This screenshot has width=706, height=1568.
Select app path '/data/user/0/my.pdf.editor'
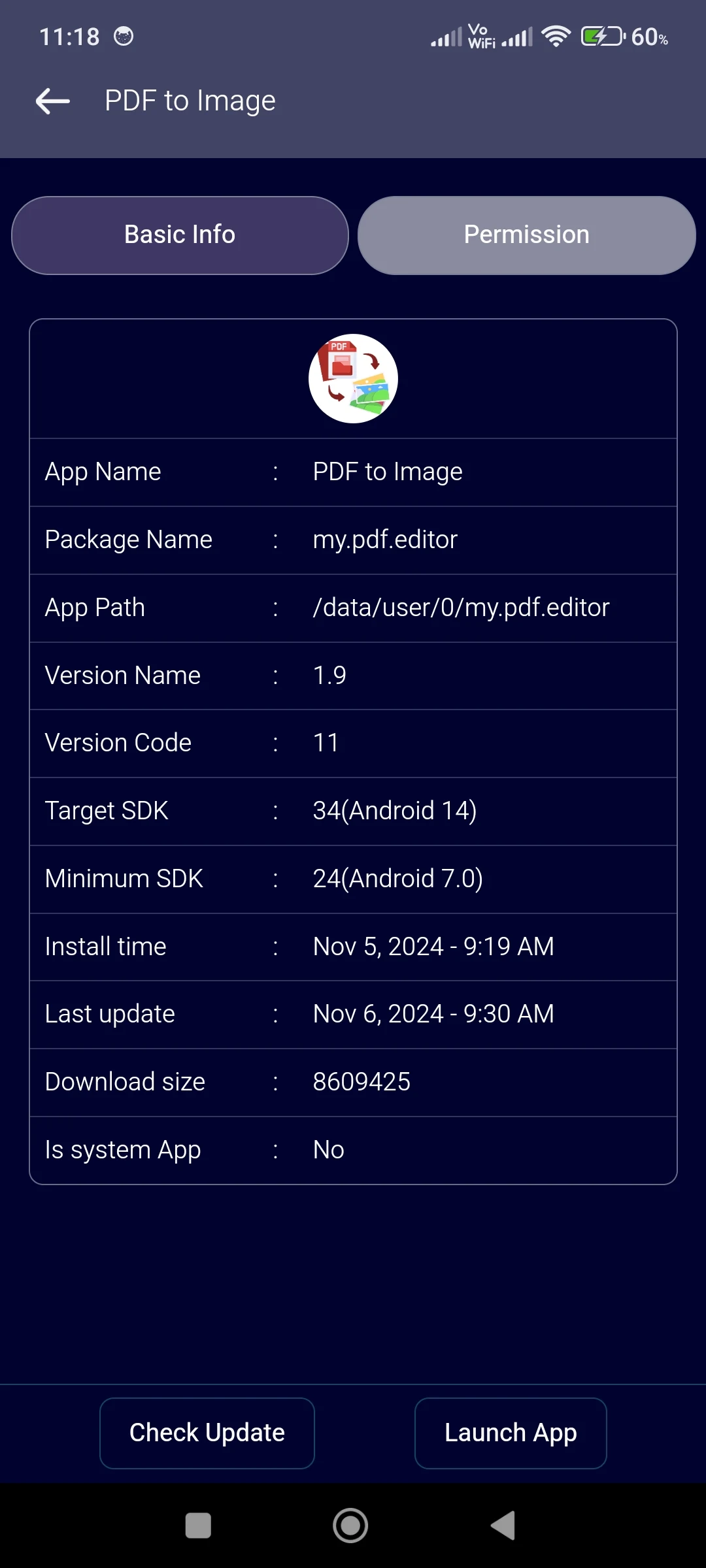click(x=461, y=608)
